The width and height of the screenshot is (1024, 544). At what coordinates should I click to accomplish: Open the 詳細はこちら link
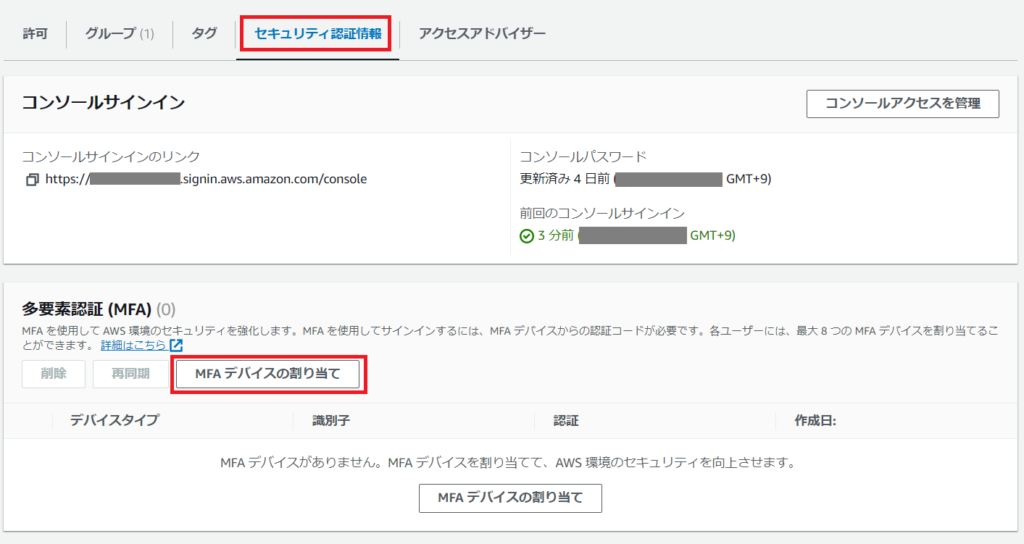click(x=133, y=345)
